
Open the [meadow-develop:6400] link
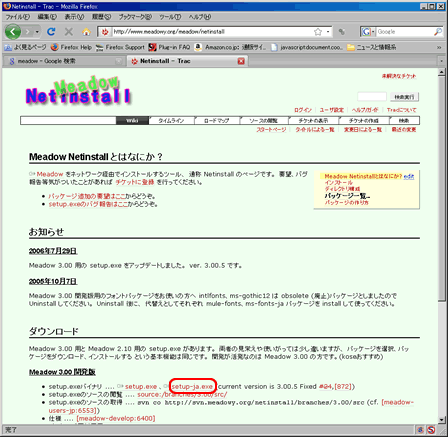[116, 418]
